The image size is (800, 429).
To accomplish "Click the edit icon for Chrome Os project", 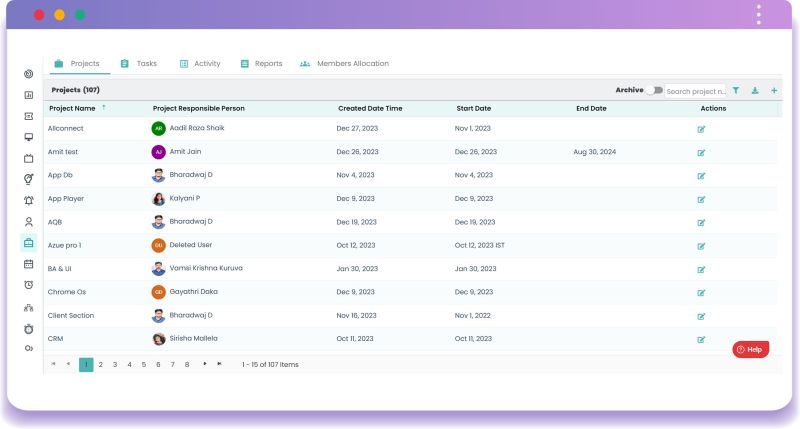I will [701, 292].
